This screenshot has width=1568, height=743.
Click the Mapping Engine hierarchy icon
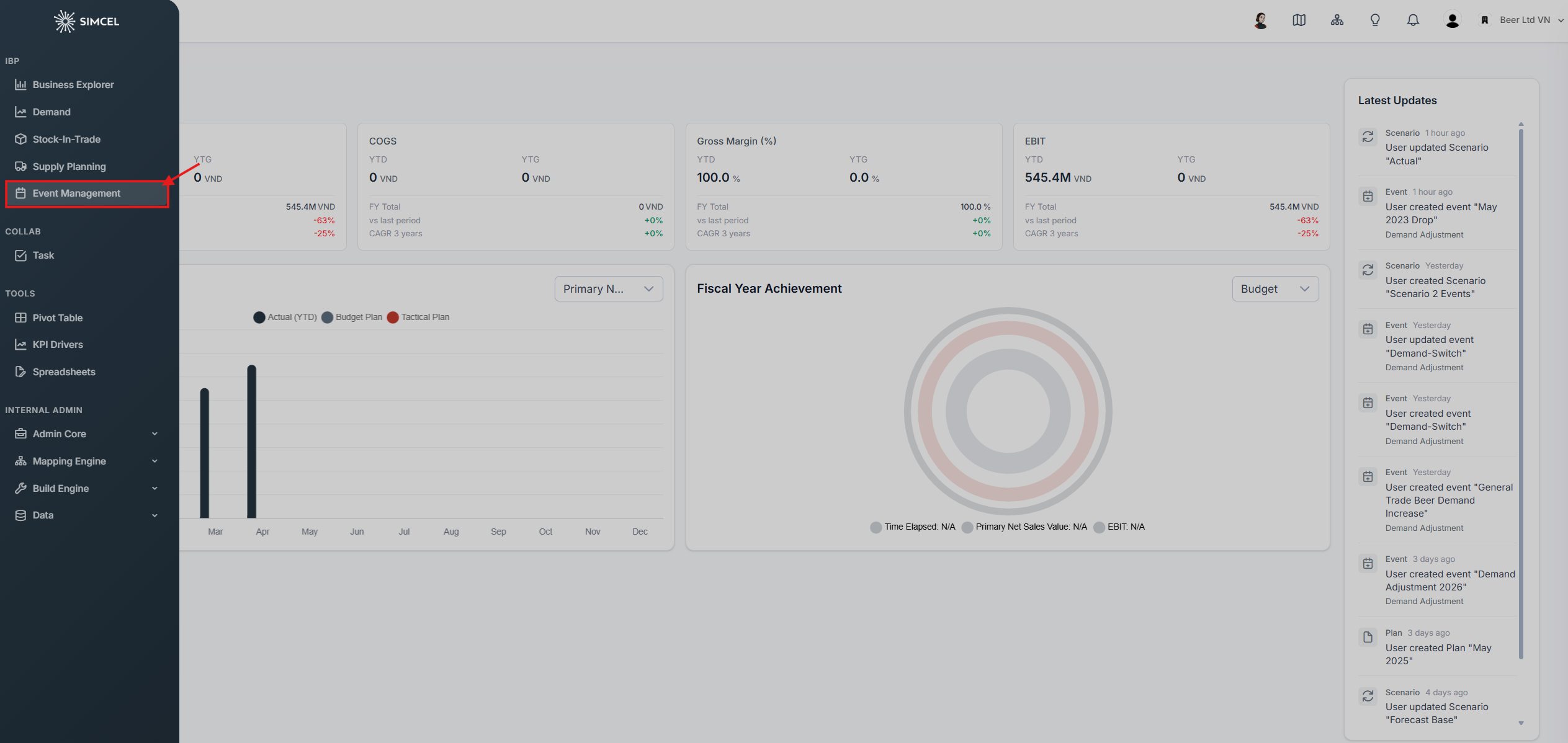tap(20, 461)
